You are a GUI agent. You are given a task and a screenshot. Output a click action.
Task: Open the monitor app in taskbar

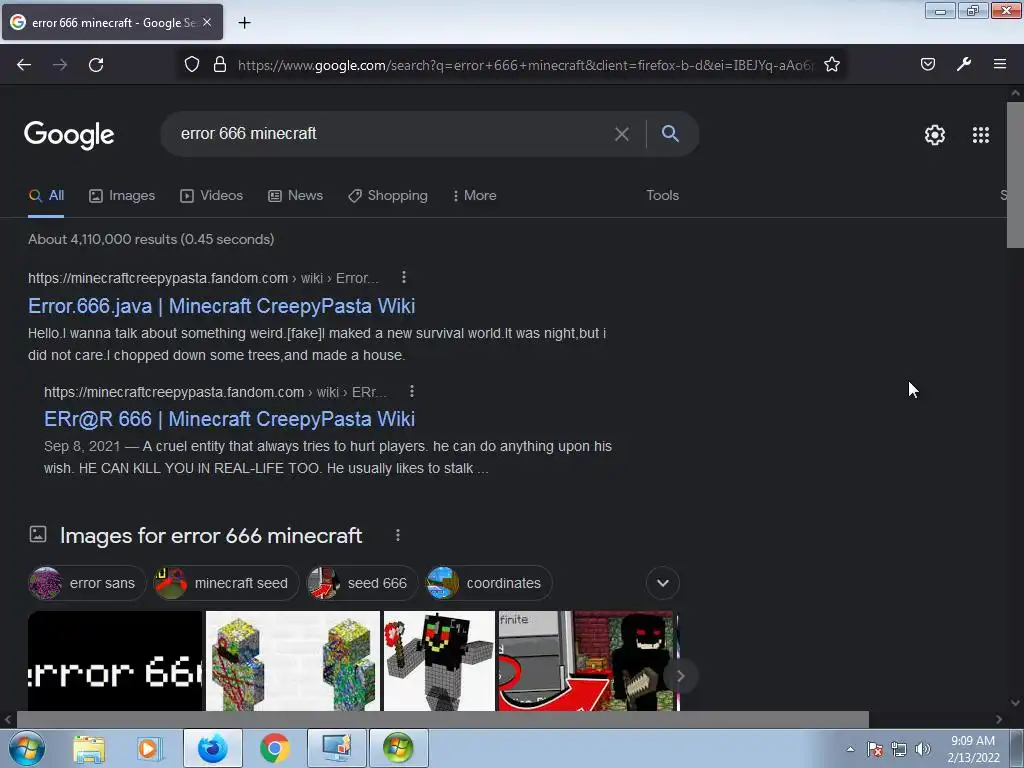pos(337,748)
